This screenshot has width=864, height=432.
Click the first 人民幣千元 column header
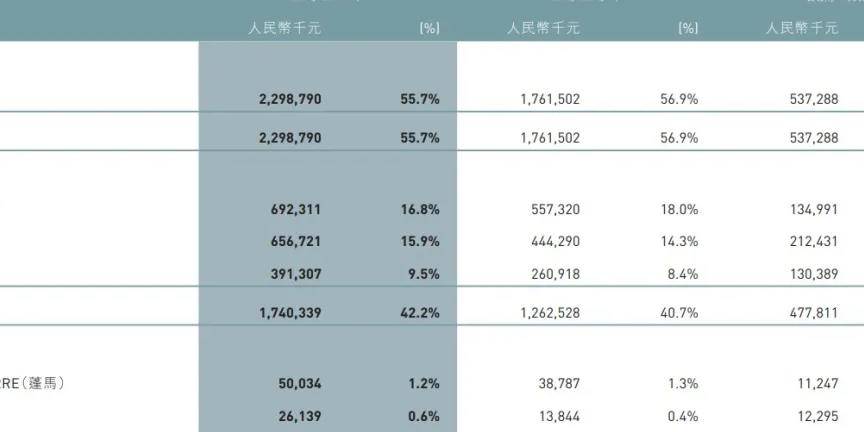[284, 28]
